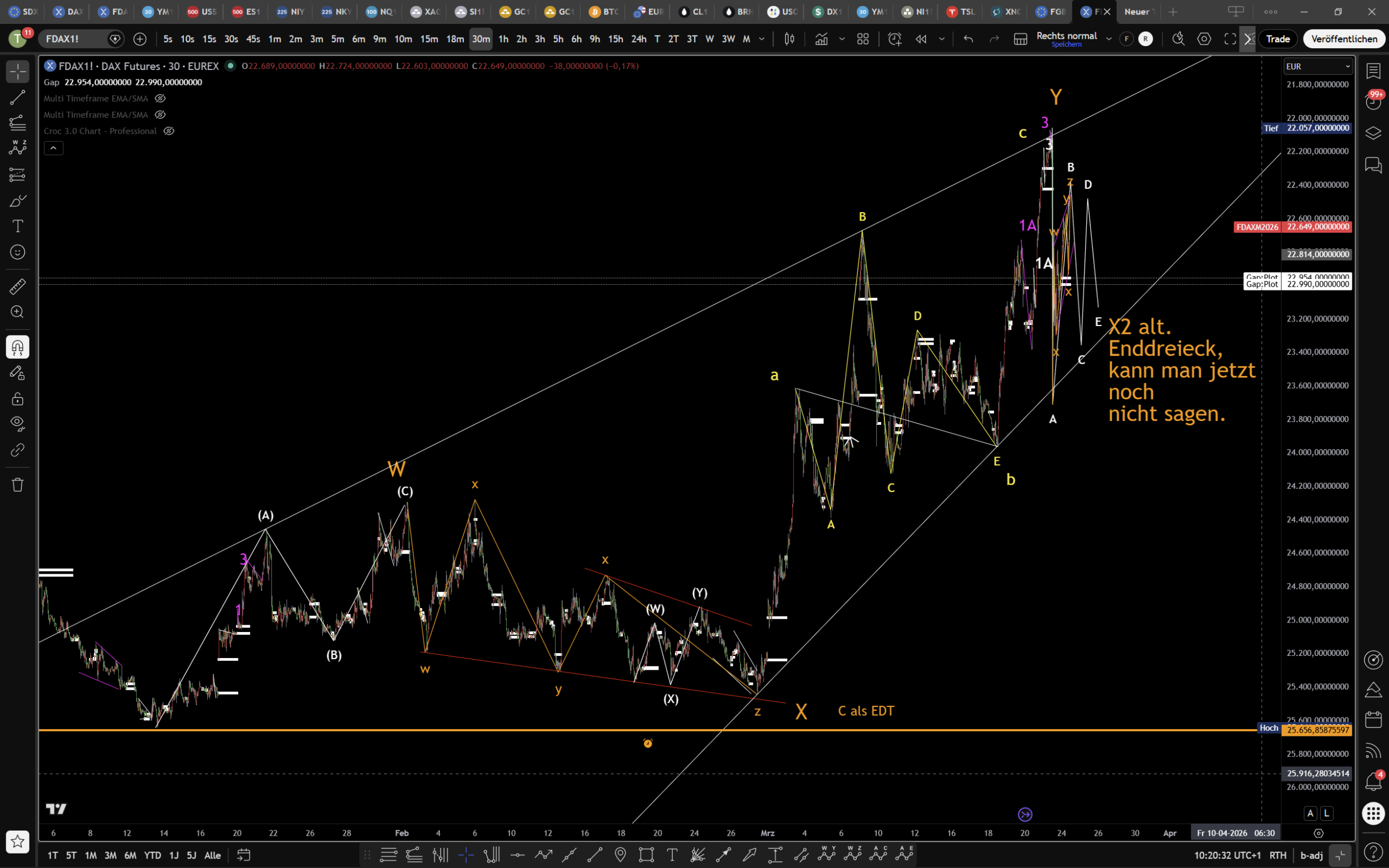The width and height of the screenshot is (1389, 868).
Task: Click the replay rewind icon
Action: 921,39
